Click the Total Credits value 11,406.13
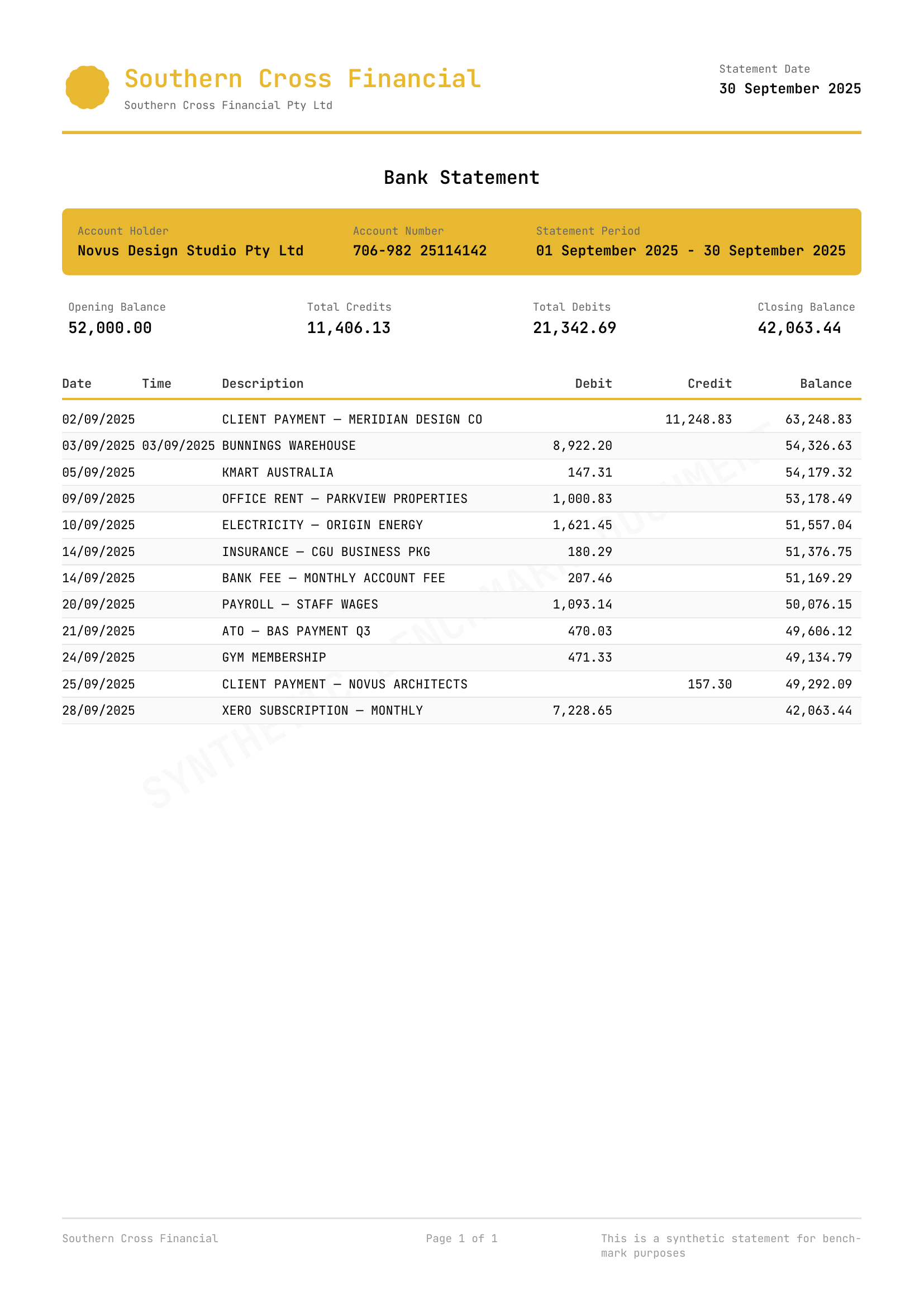Image resolution: width=924 pixels, height=1307 pixels. (349, 328)
